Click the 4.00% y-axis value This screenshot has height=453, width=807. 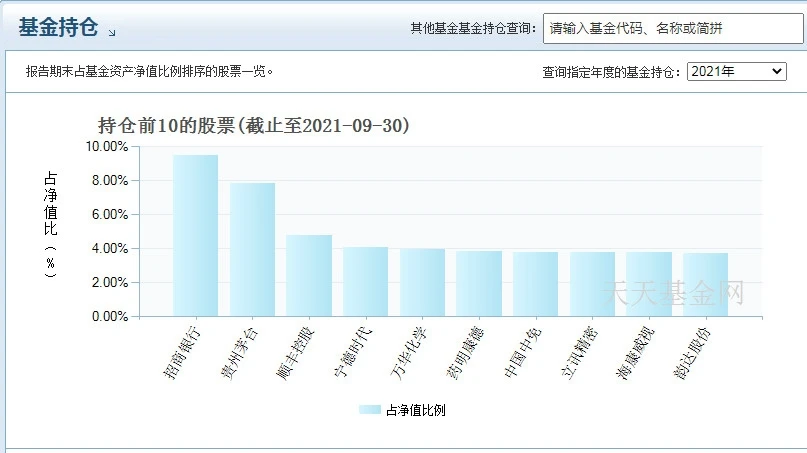tap(110, 249)
